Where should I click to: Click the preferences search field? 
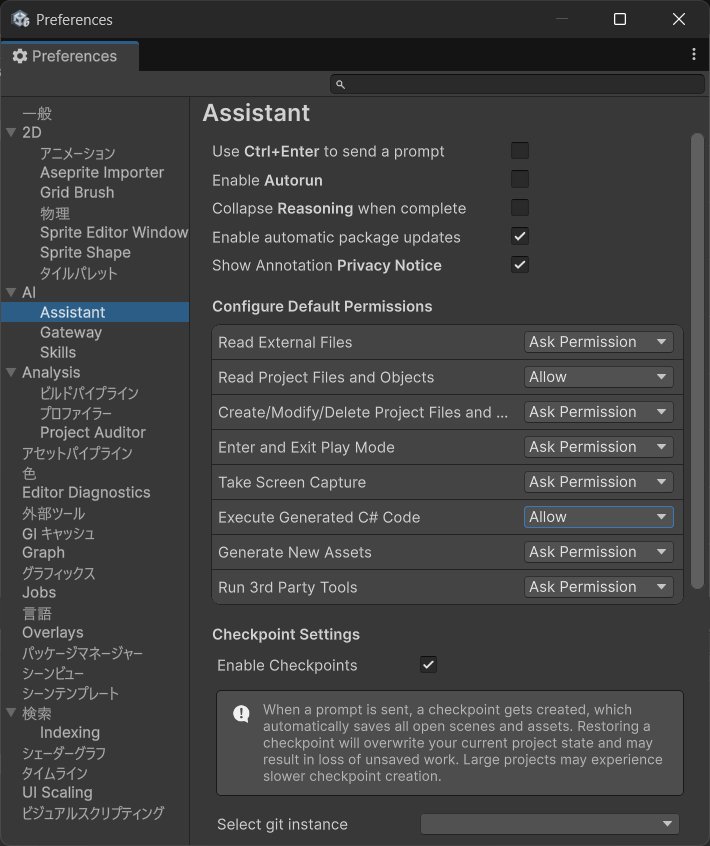point(517,84)
